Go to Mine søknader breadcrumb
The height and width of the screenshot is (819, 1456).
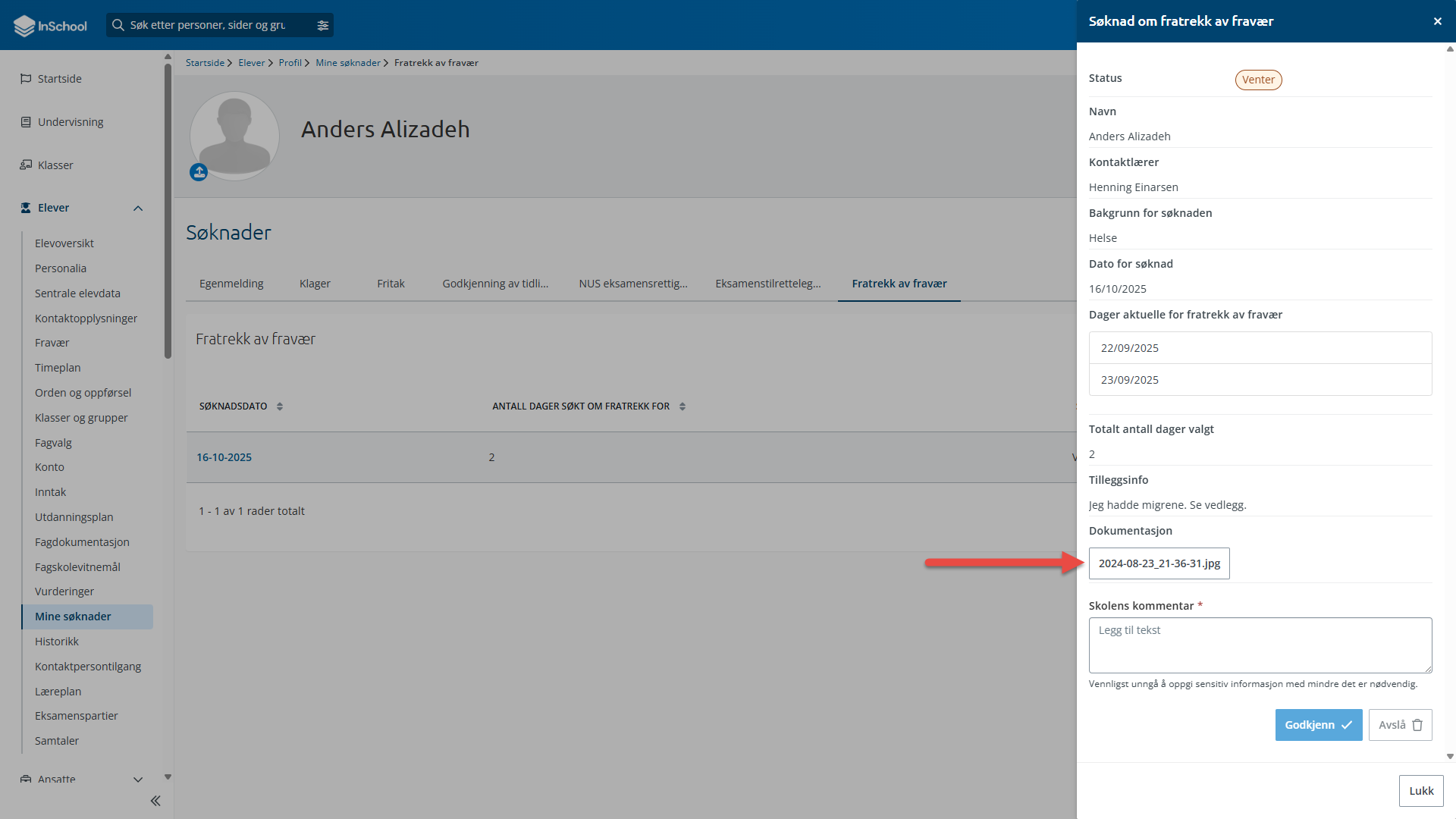click(348, 63)
